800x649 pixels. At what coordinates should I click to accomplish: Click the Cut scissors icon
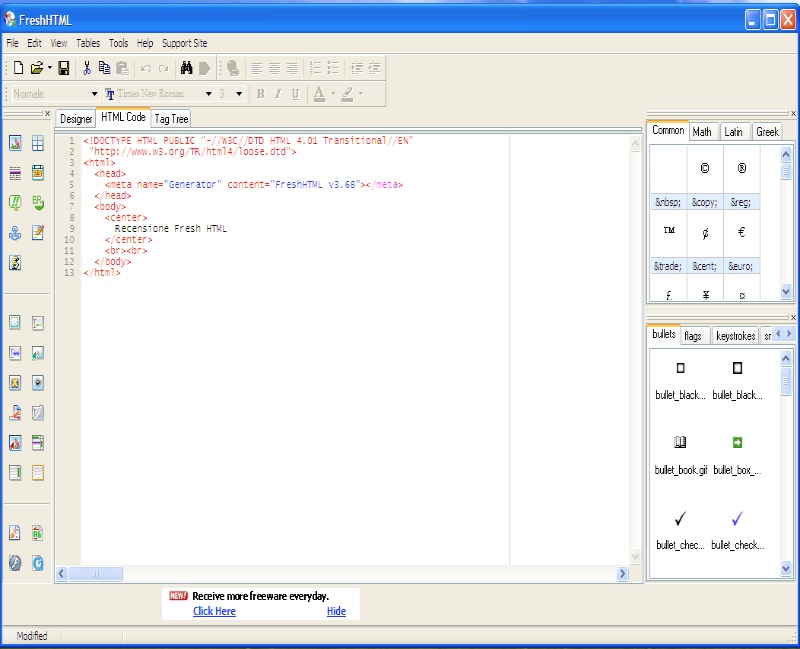click(87, 68)
